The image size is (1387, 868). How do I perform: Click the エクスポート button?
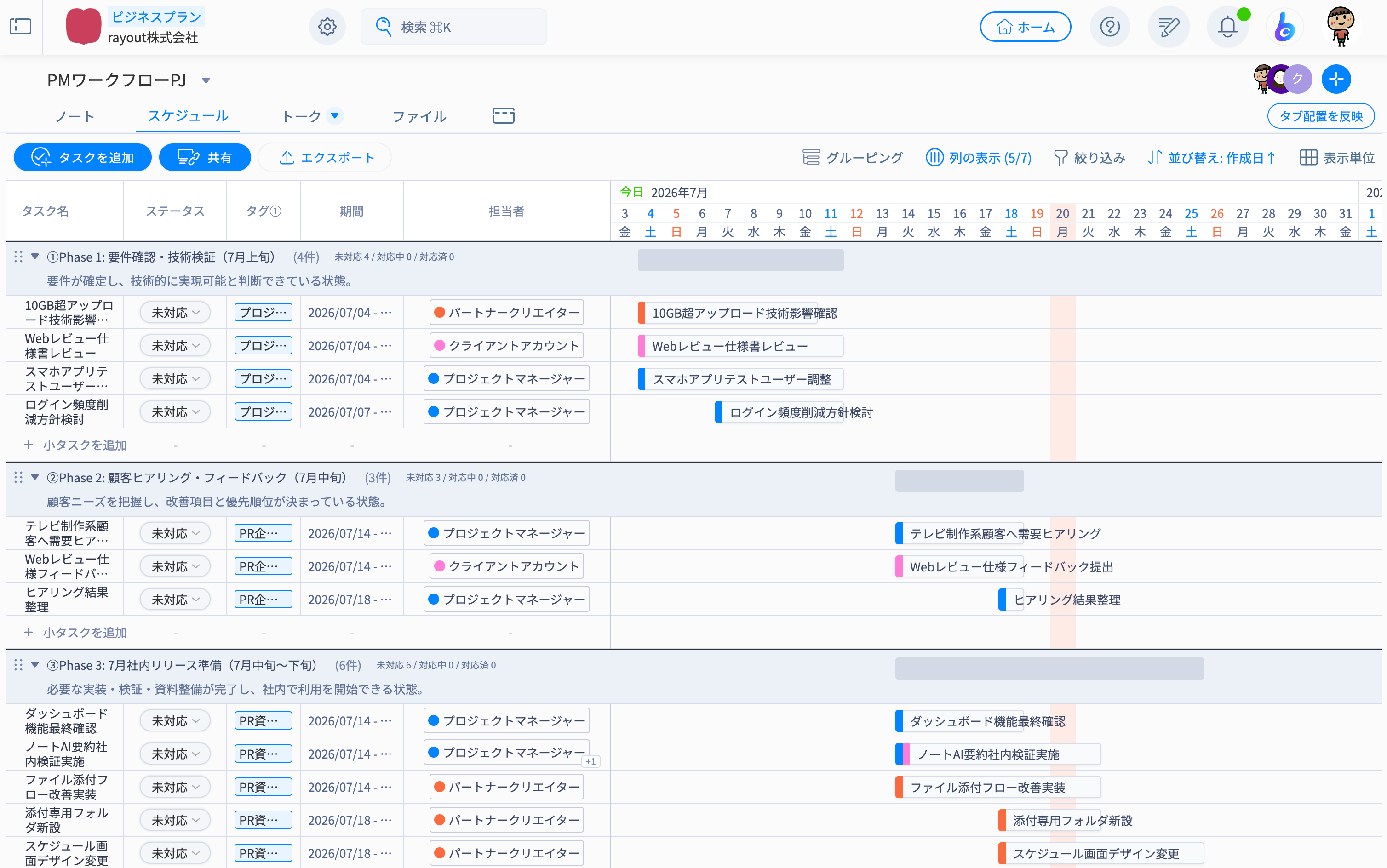325,157
